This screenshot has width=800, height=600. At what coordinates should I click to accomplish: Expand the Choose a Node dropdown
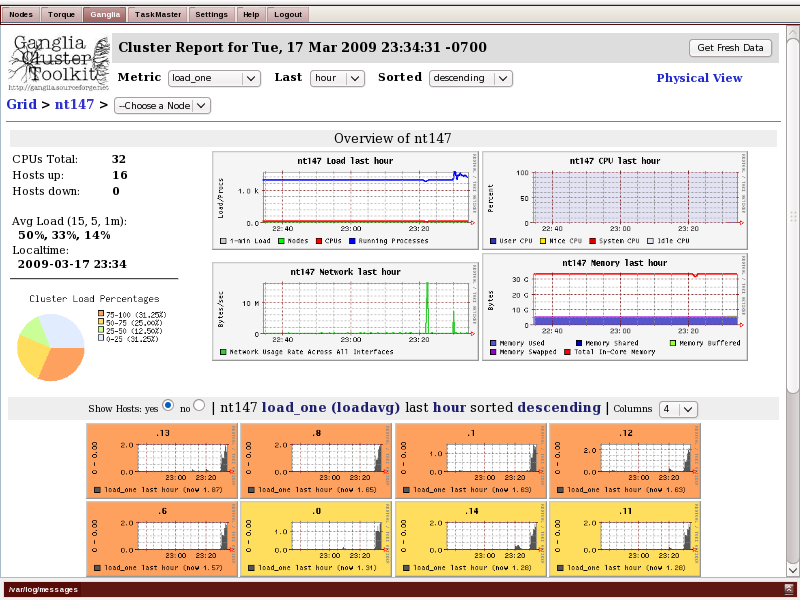162,106
